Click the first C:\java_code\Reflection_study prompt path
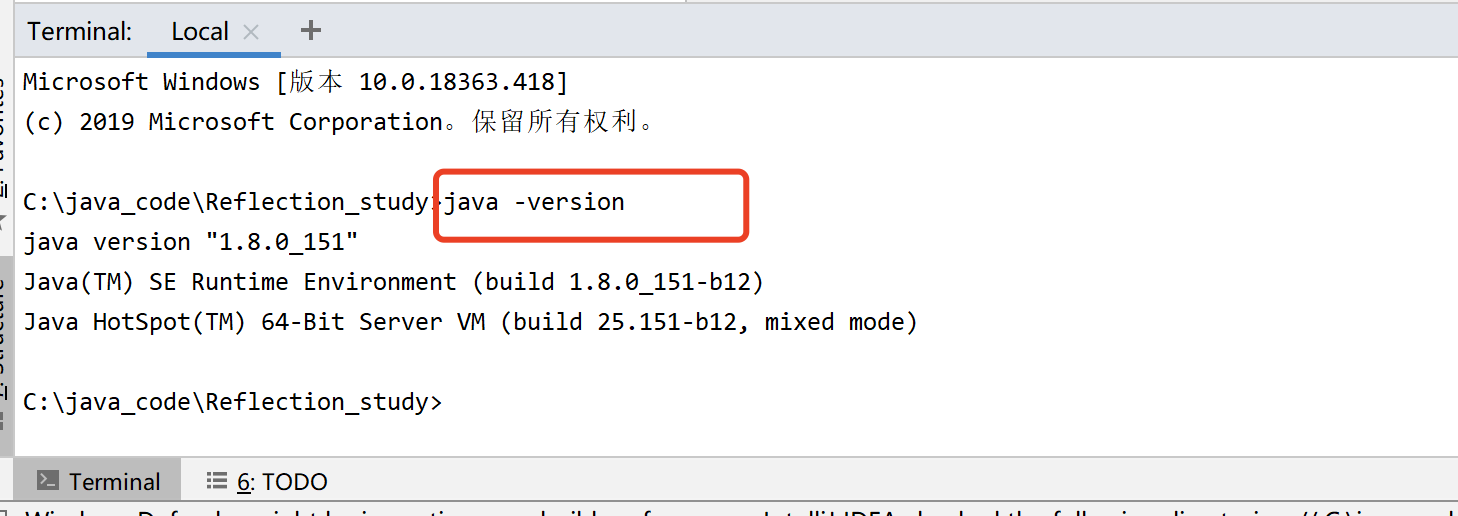This screenshot has height=516, width=1458. pyautogui.click(x=226, y=202)
